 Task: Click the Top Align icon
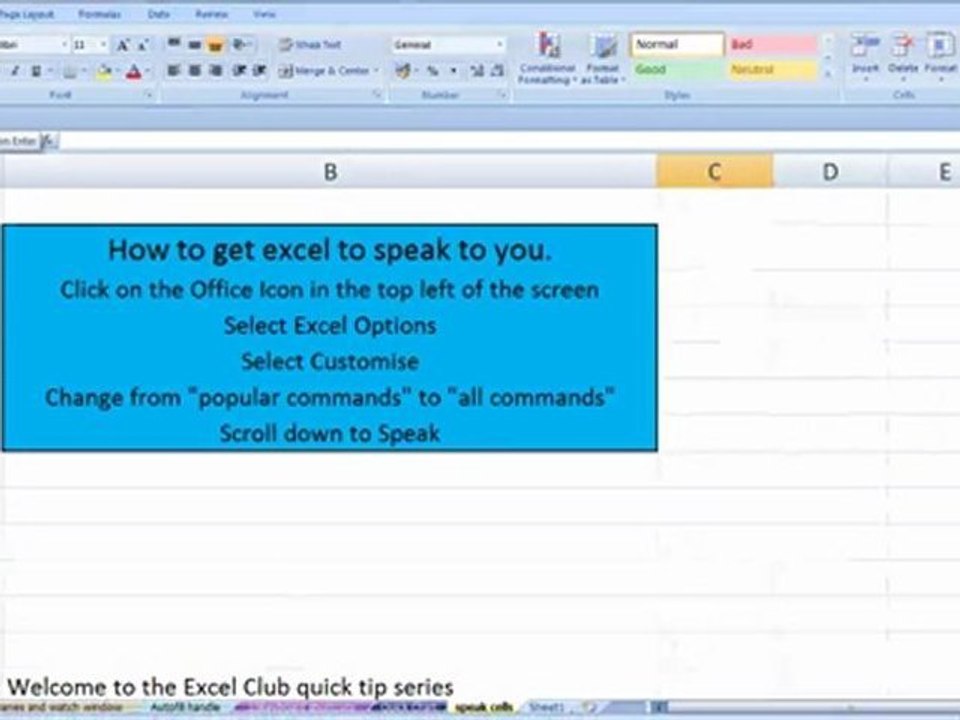pos(174,44)
